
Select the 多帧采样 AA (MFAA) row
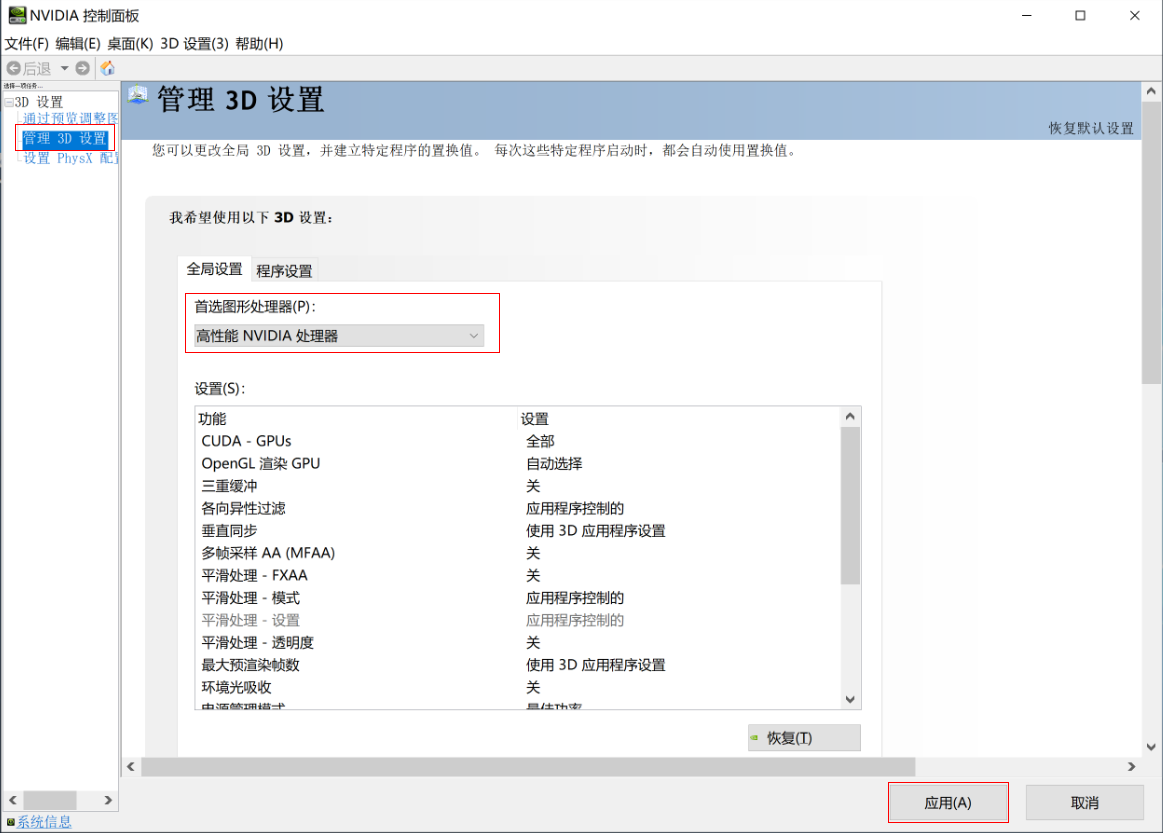(x=518, y=553)
